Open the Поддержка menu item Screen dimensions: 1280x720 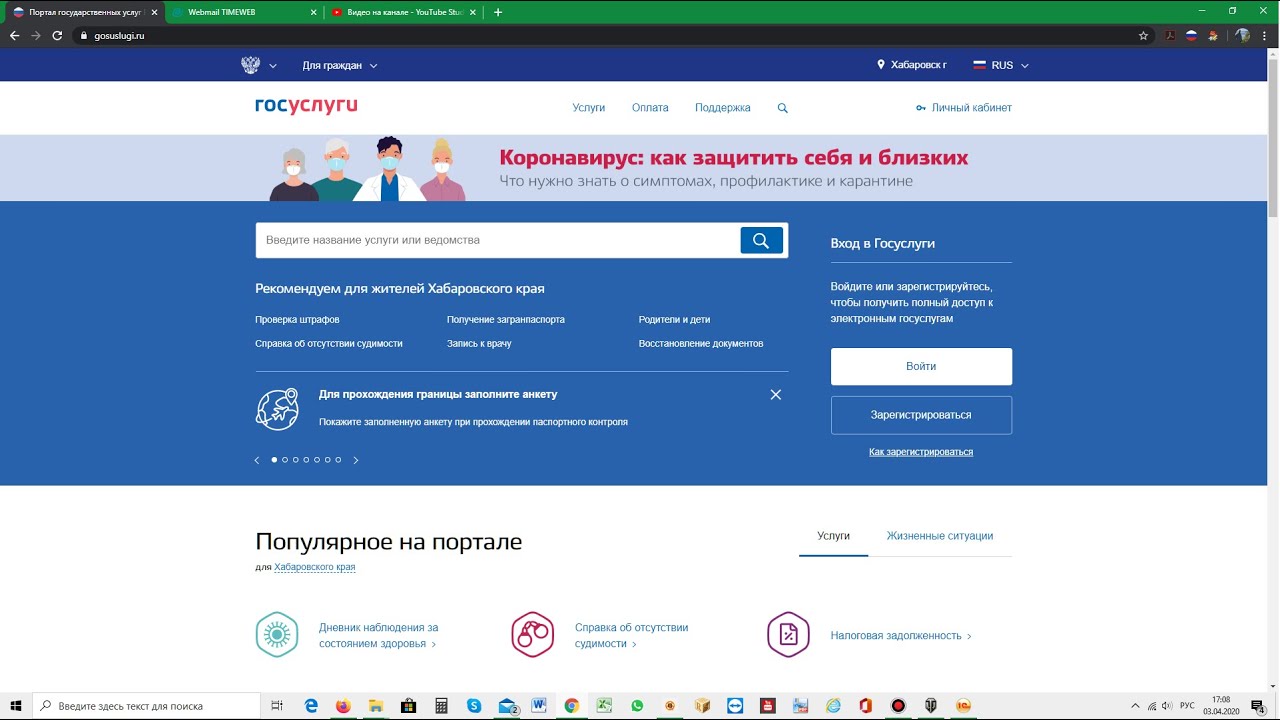click(723, 108)
